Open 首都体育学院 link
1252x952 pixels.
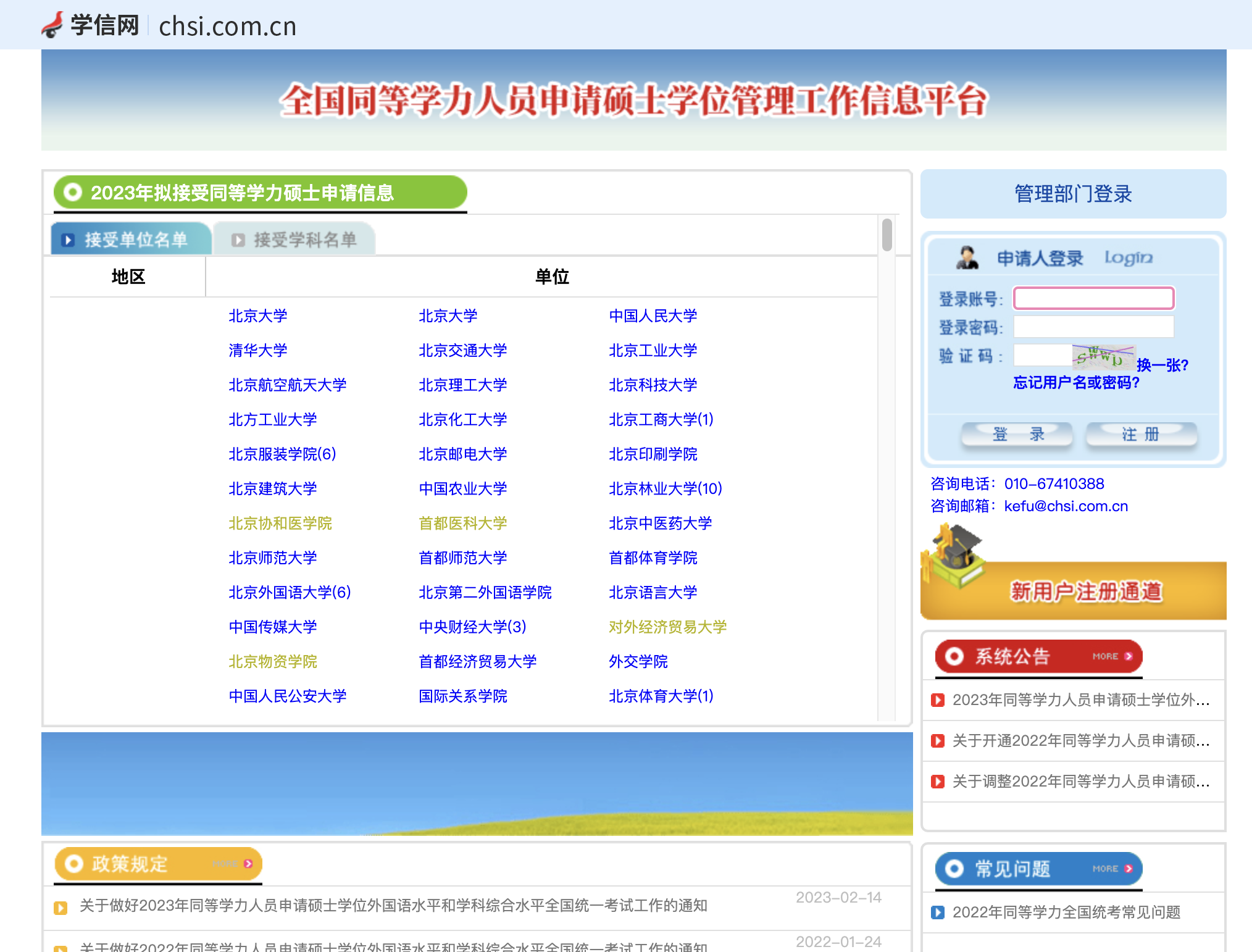(x=653, y=558)
